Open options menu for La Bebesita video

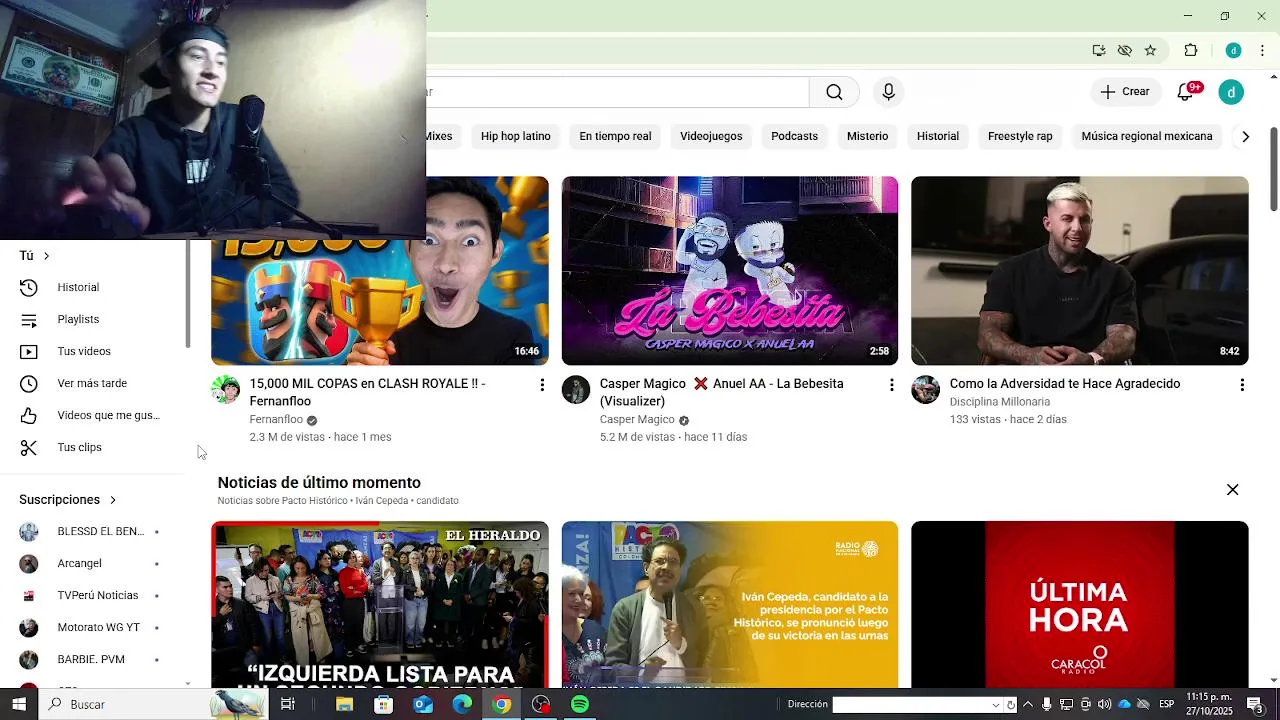click(892, 385)
